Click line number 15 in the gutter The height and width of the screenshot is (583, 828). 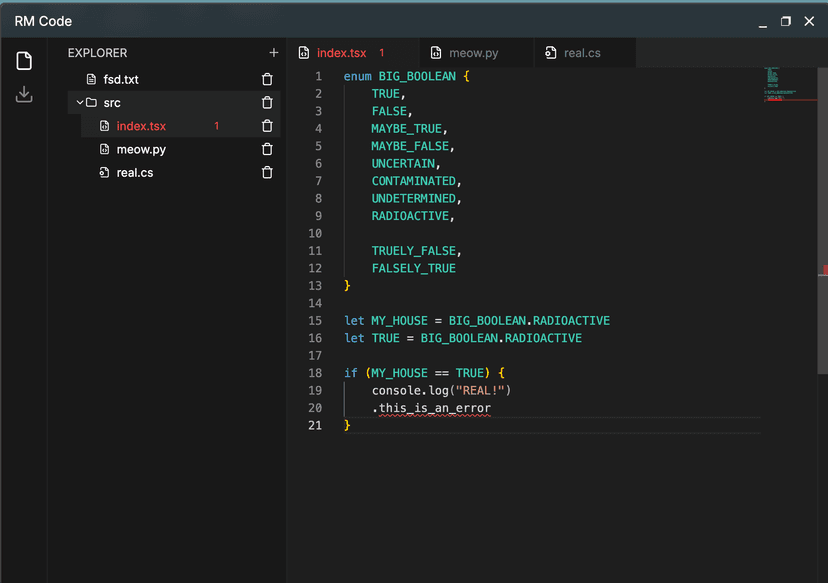pyautogui.click(x=315, y=320)
